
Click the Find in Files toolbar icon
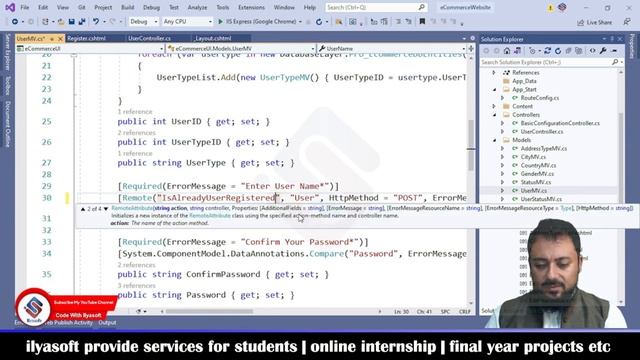338,22
